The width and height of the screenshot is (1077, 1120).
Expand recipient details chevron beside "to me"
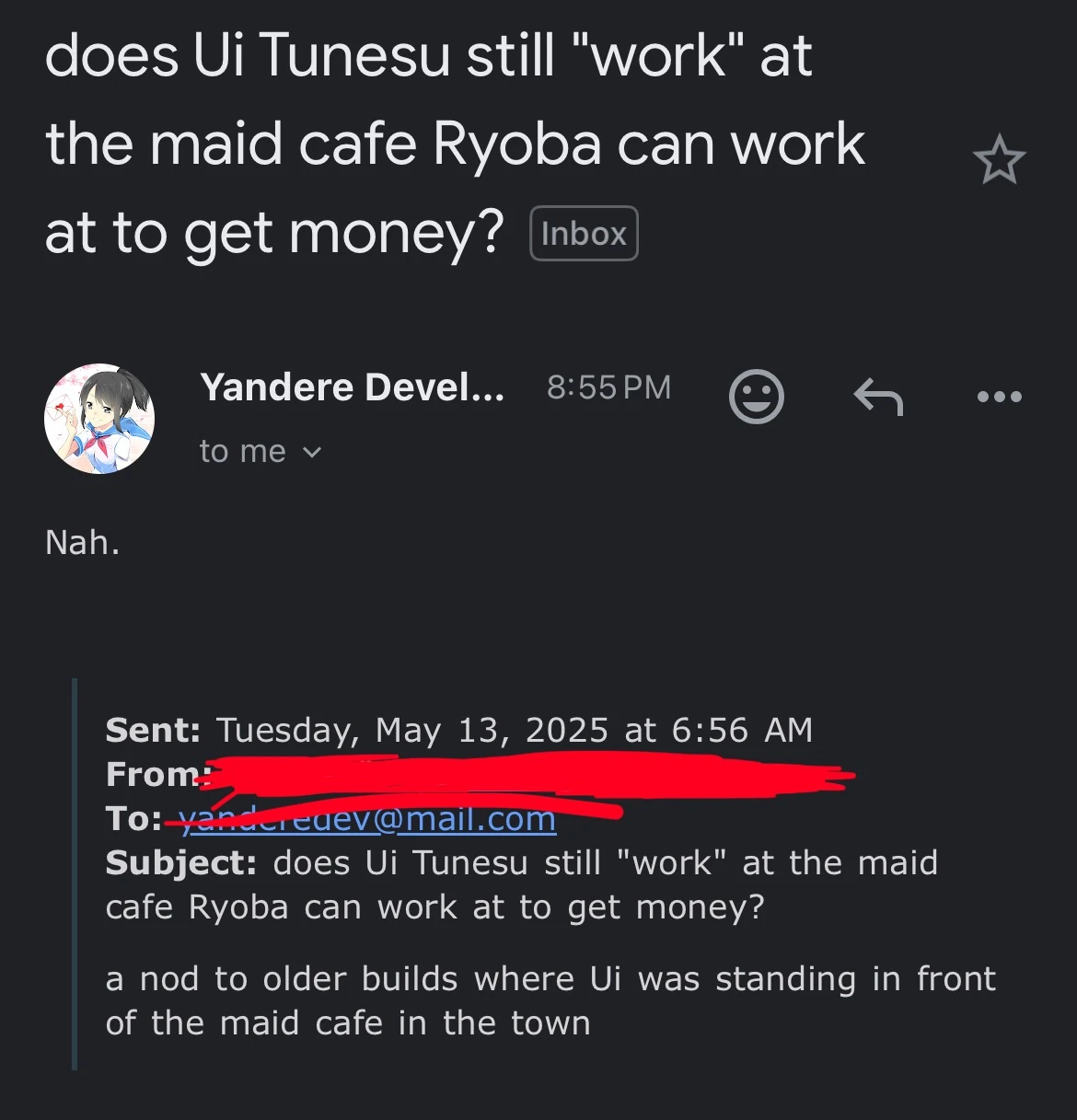(x=312, y=452)
